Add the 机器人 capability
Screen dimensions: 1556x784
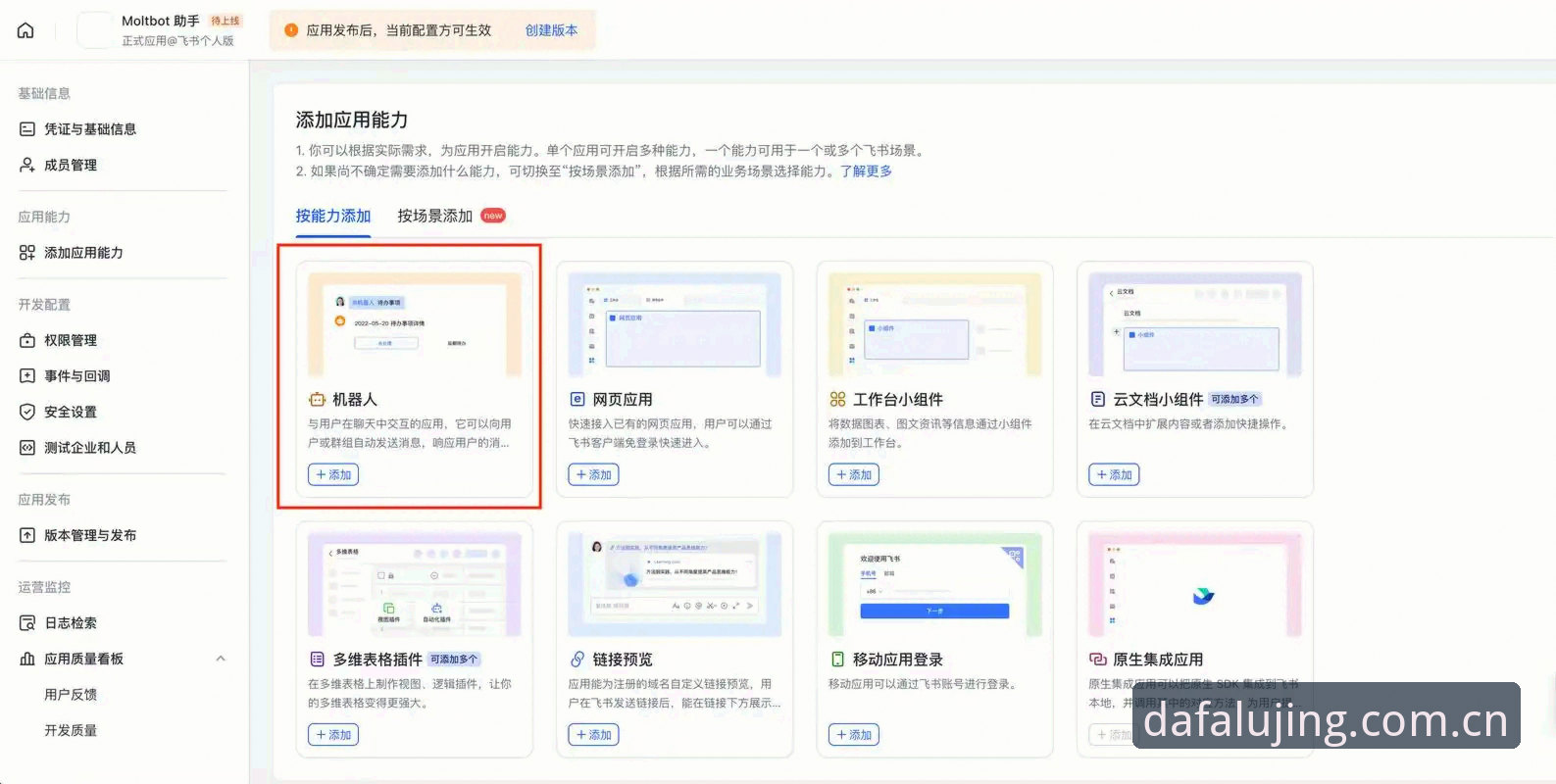(x=333, y=475)
